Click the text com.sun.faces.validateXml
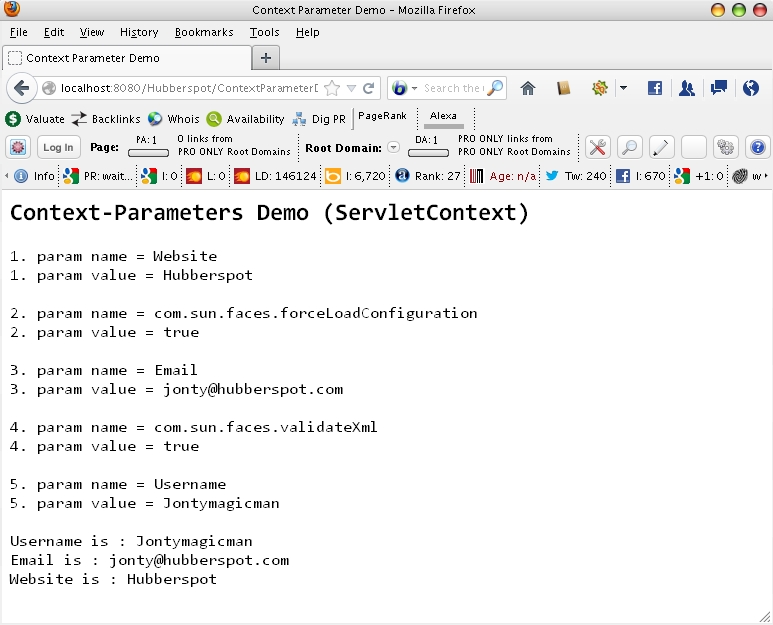 point(266,427)
